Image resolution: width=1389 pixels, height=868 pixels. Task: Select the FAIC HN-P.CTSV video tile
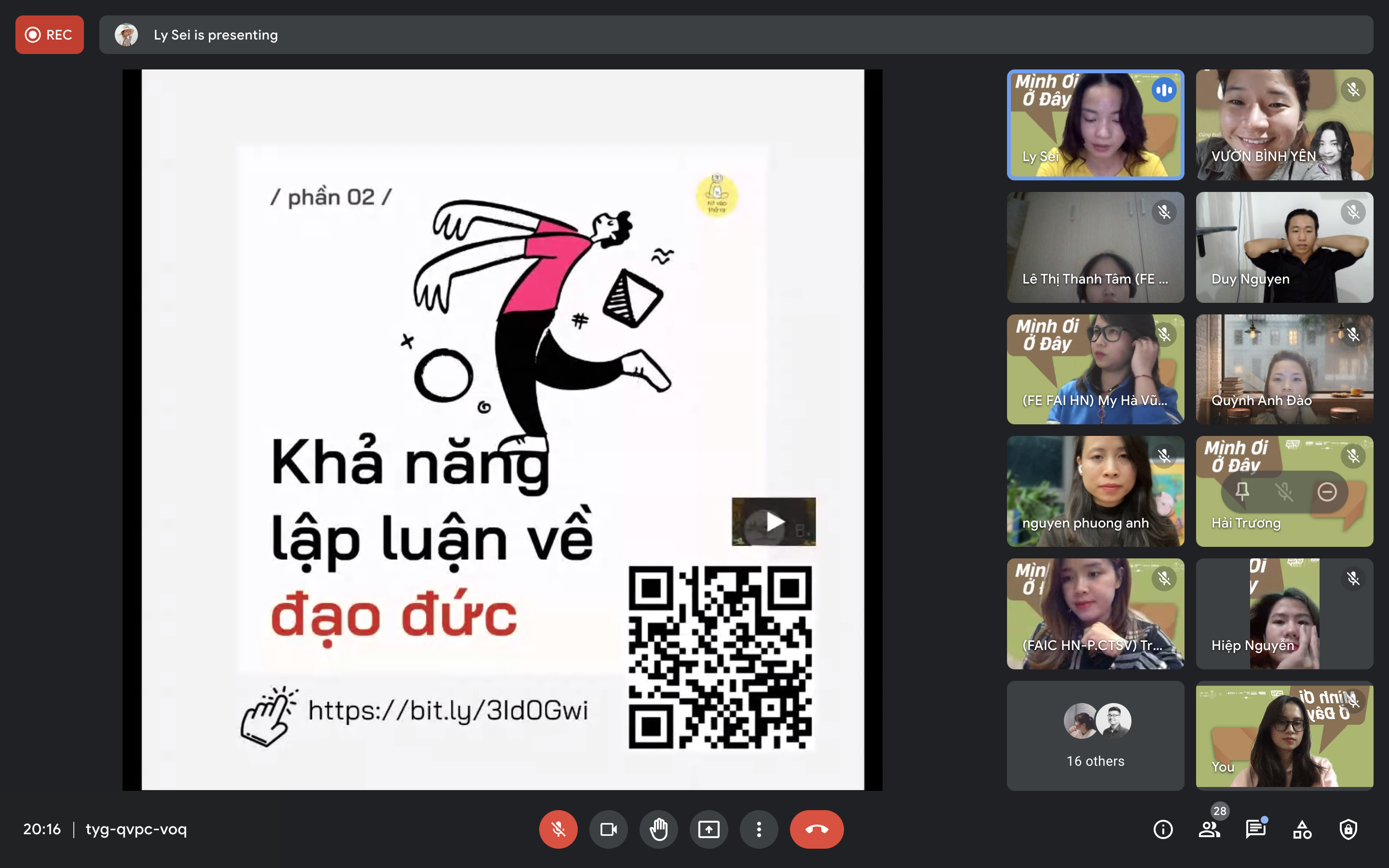coord(1095,614)
